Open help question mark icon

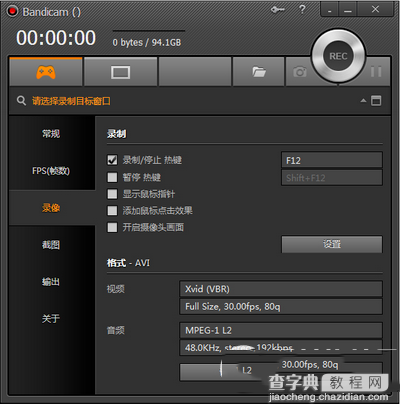[x=302, y=9]
